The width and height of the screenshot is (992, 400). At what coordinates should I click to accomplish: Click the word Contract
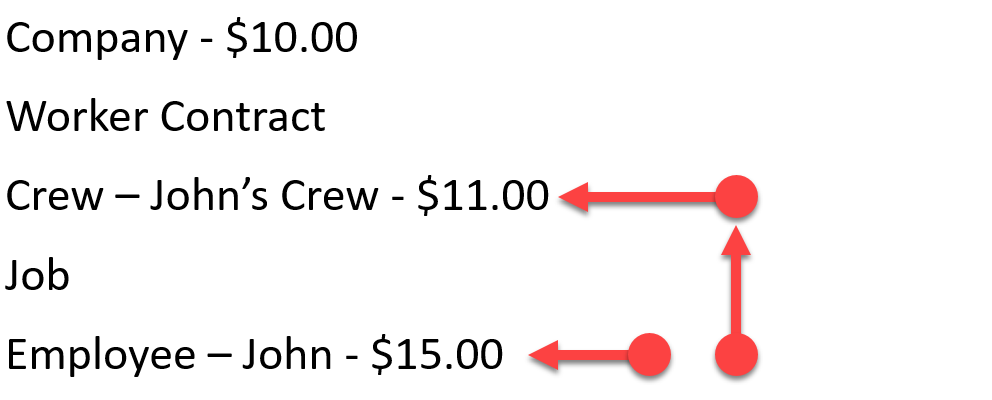point(243,117)
